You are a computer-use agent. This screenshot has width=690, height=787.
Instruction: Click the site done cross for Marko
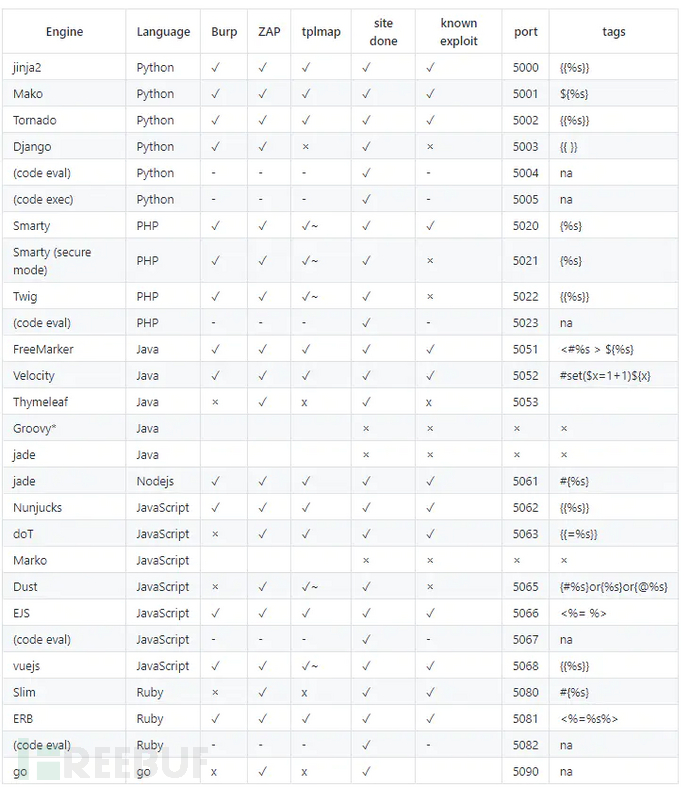click(366, 561)
